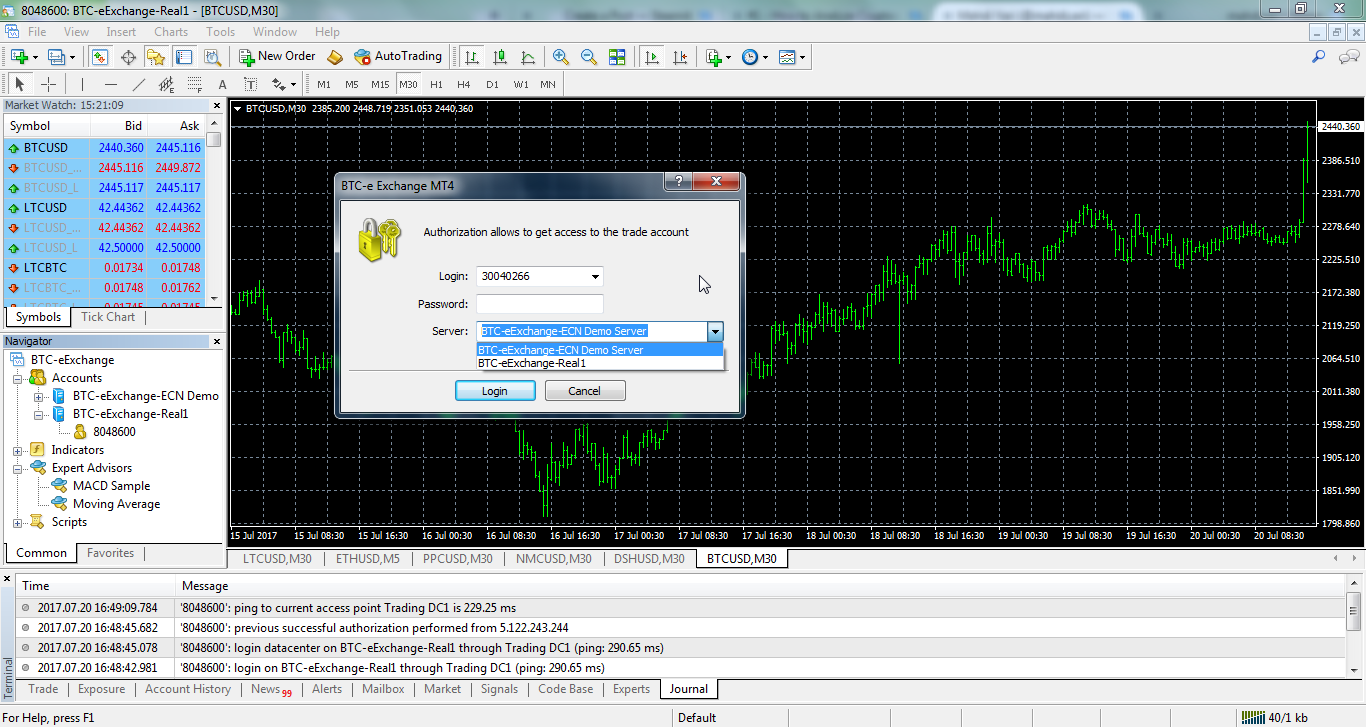1366x727 pixels.
Task: Pick the horizontal line drawing tool
Action: [x=111, y=84]
